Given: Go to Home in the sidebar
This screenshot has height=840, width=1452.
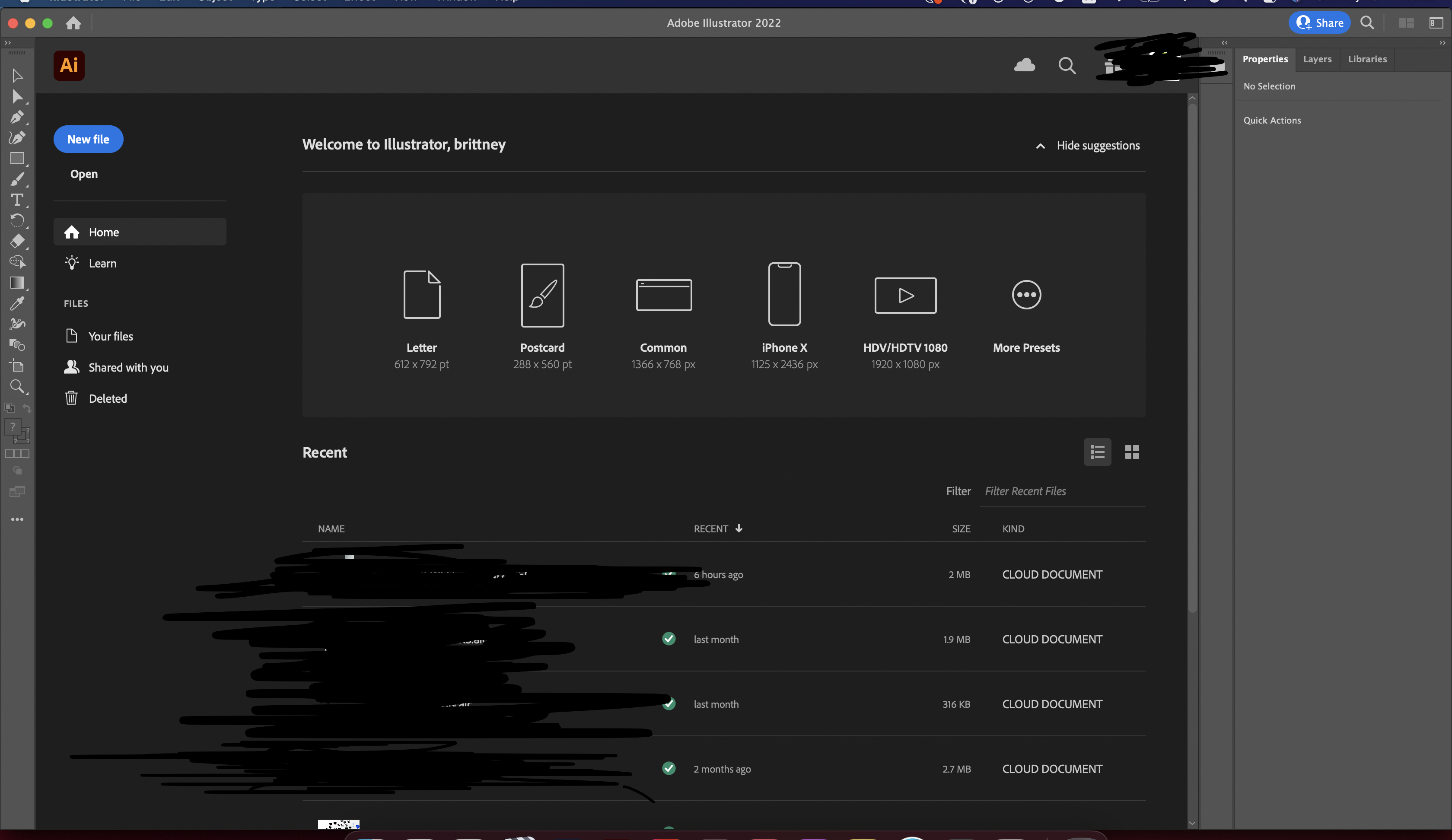Looking at the screenshot, I should (x=140, y=232).
